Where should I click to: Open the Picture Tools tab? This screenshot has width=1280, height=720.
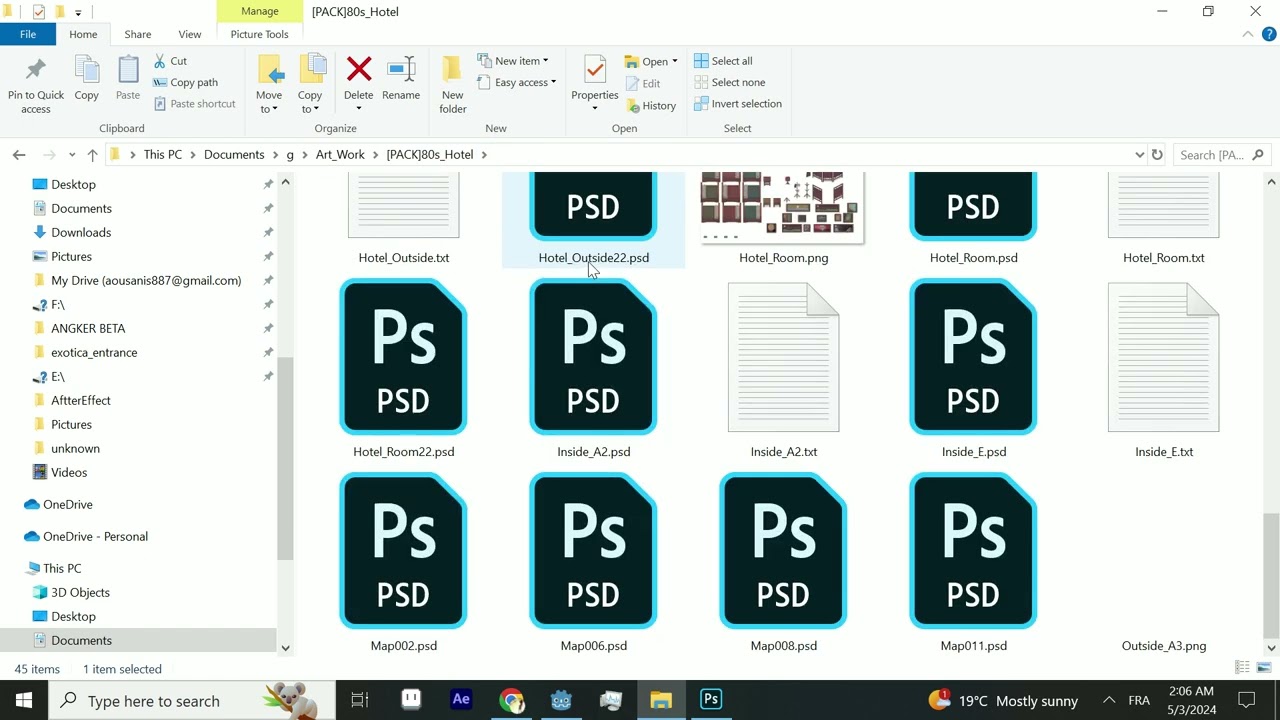pos(259,34)
